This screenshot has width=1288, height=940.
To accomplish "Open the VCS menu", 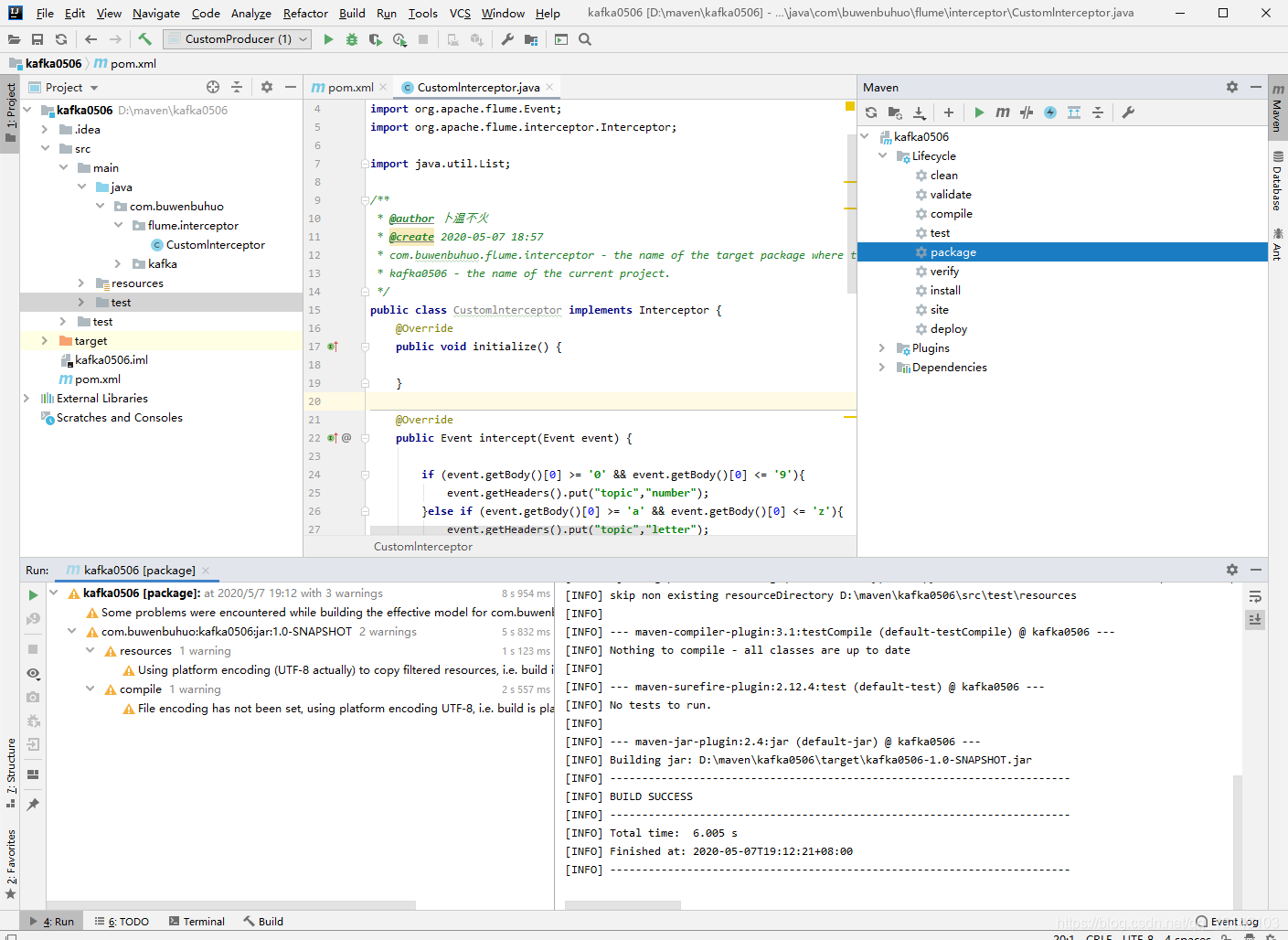I will (x=460, y=13).
